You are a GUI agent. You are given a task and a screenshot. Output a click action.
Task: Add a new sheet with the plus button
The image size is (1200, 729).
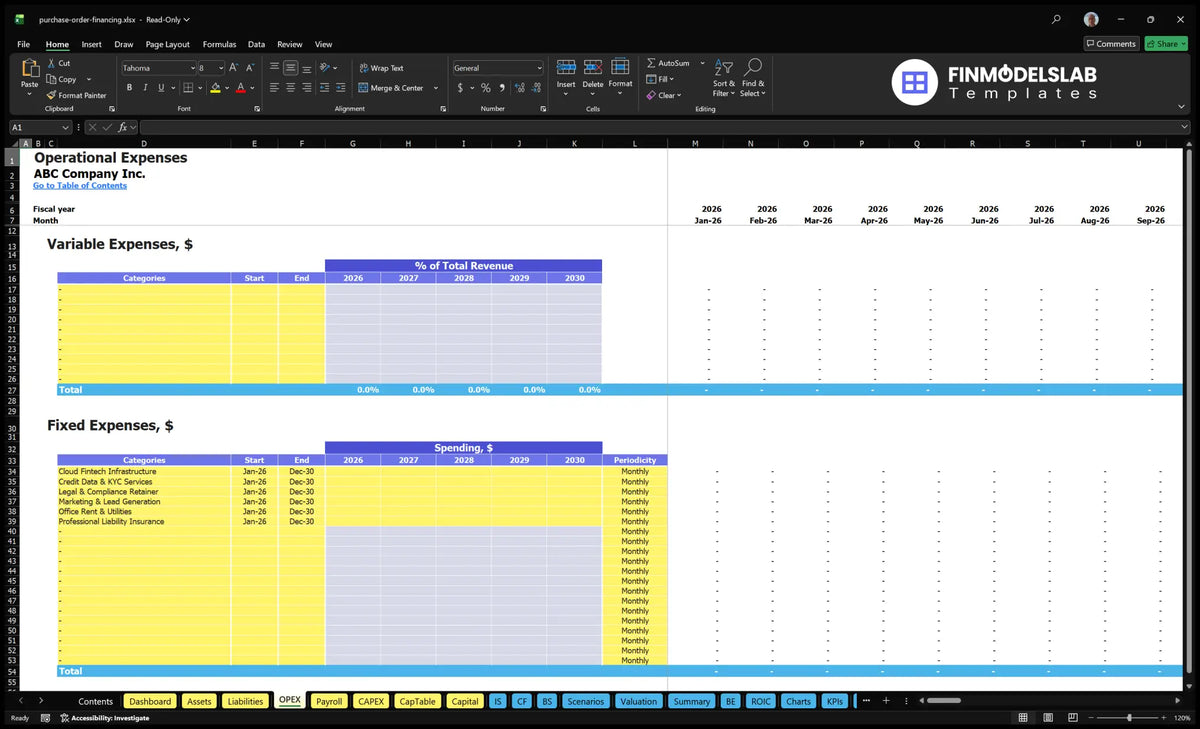click(885, 701)
